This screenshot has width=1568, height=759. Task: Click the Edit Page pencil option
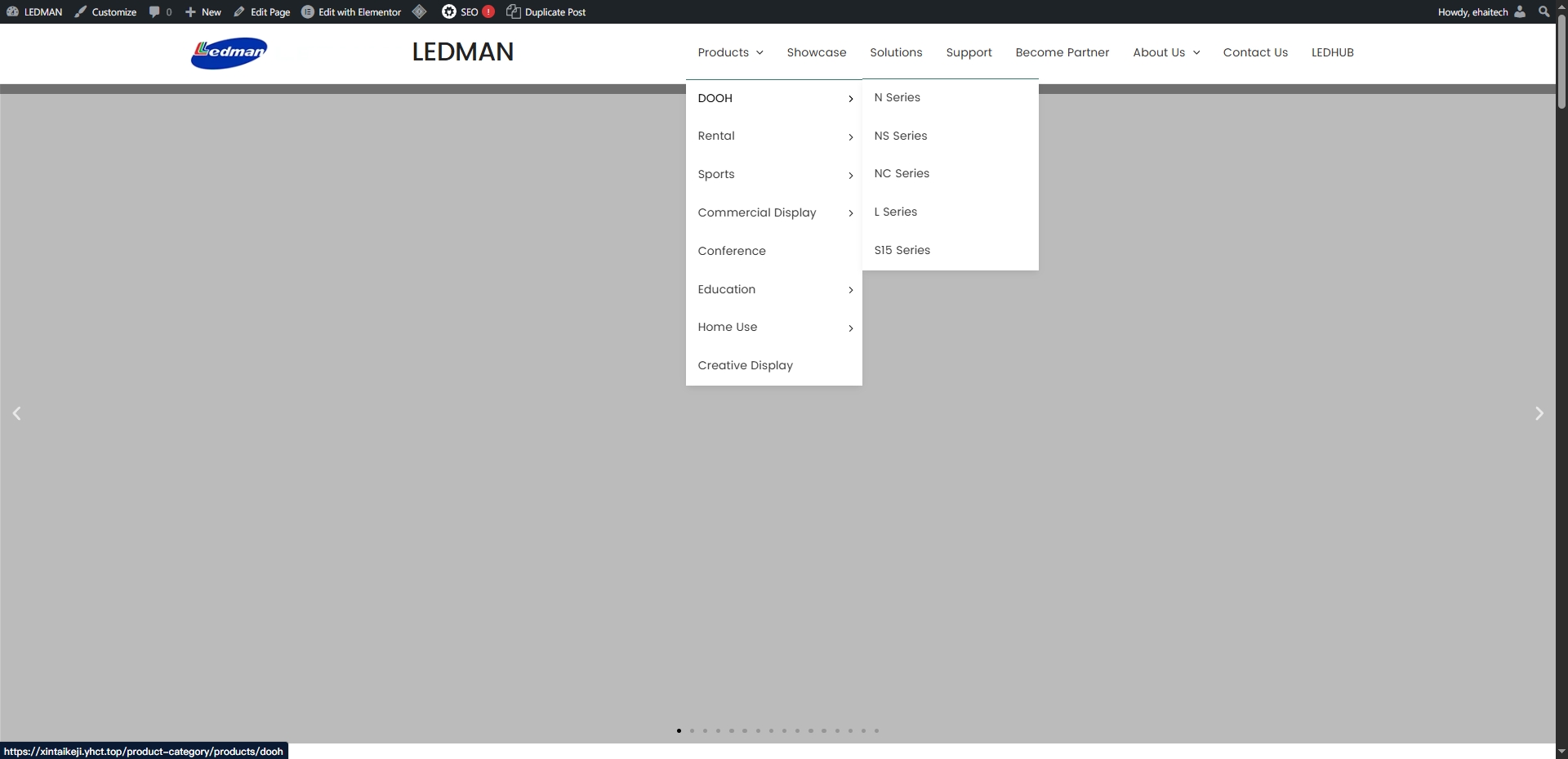pyautogui.click(x=261, y=11)
